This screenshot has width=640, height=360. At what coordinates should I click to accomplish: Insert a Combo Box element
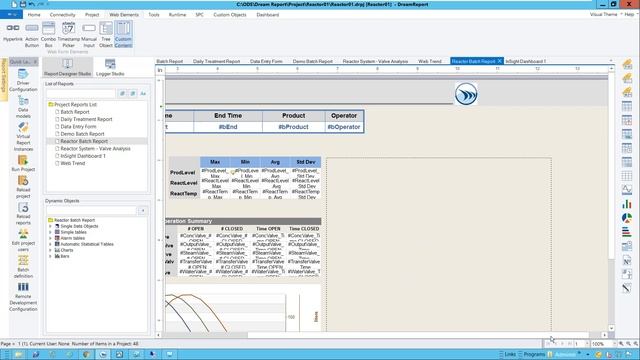coord(48,34)
